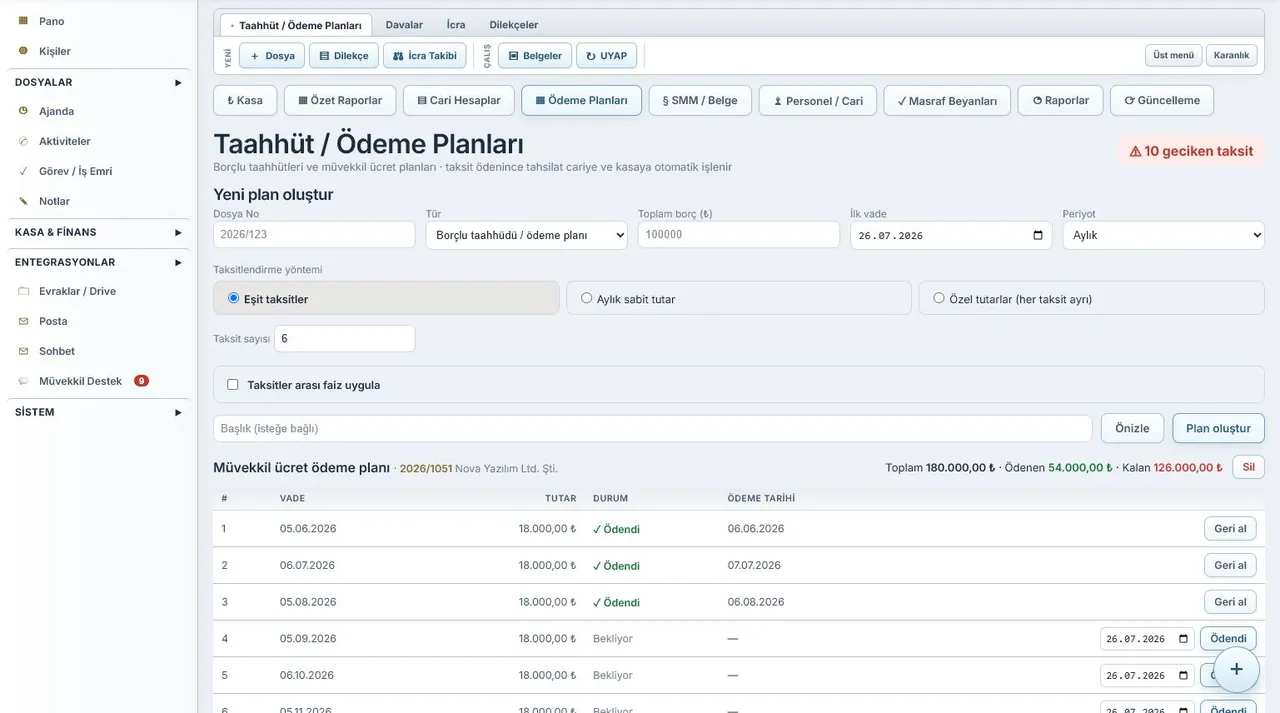Click the calendar icon in İlk vade field
This screenshot has width=1280, height=713.
[1038, 235]
